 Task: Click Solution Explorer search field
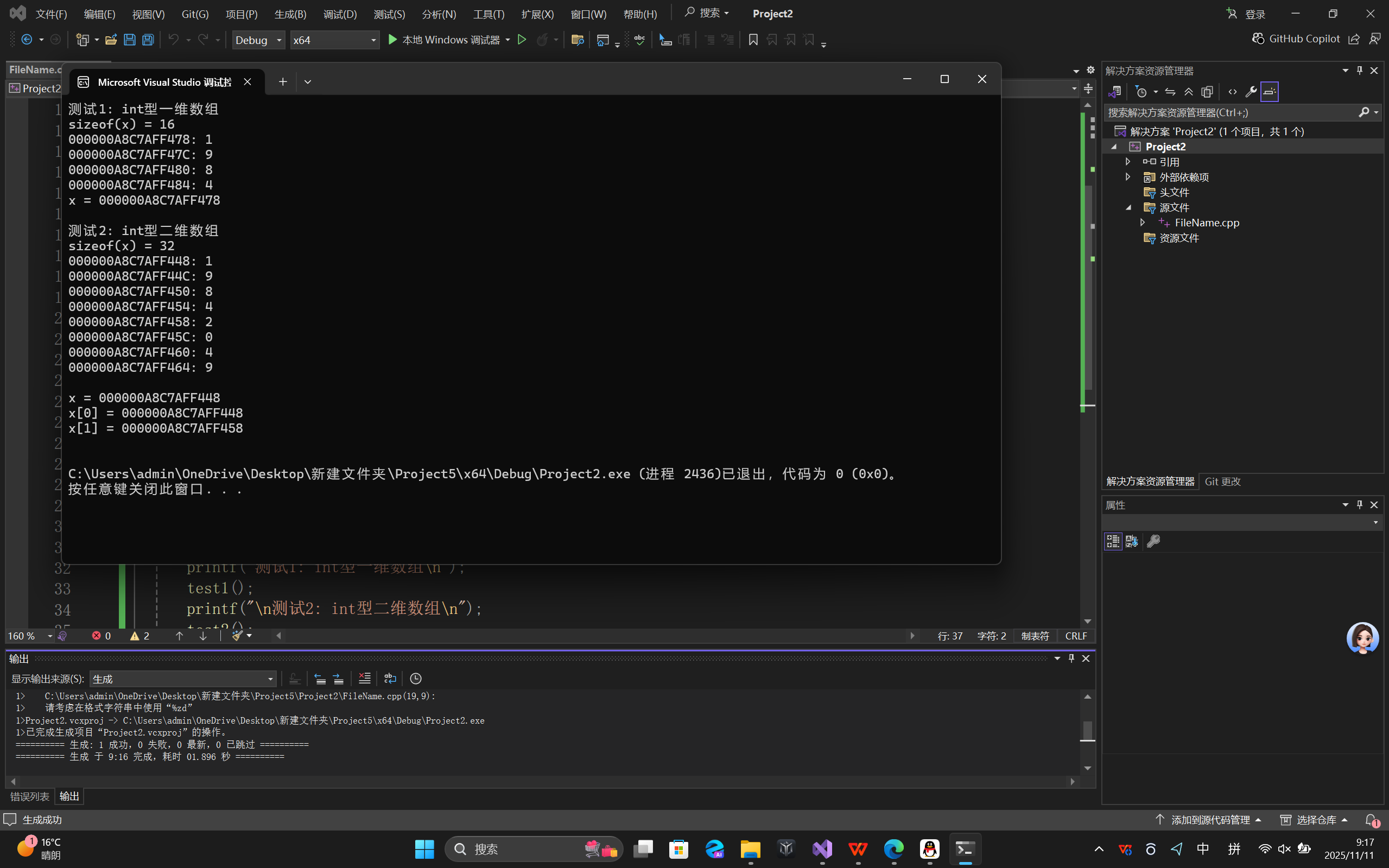1228,112
